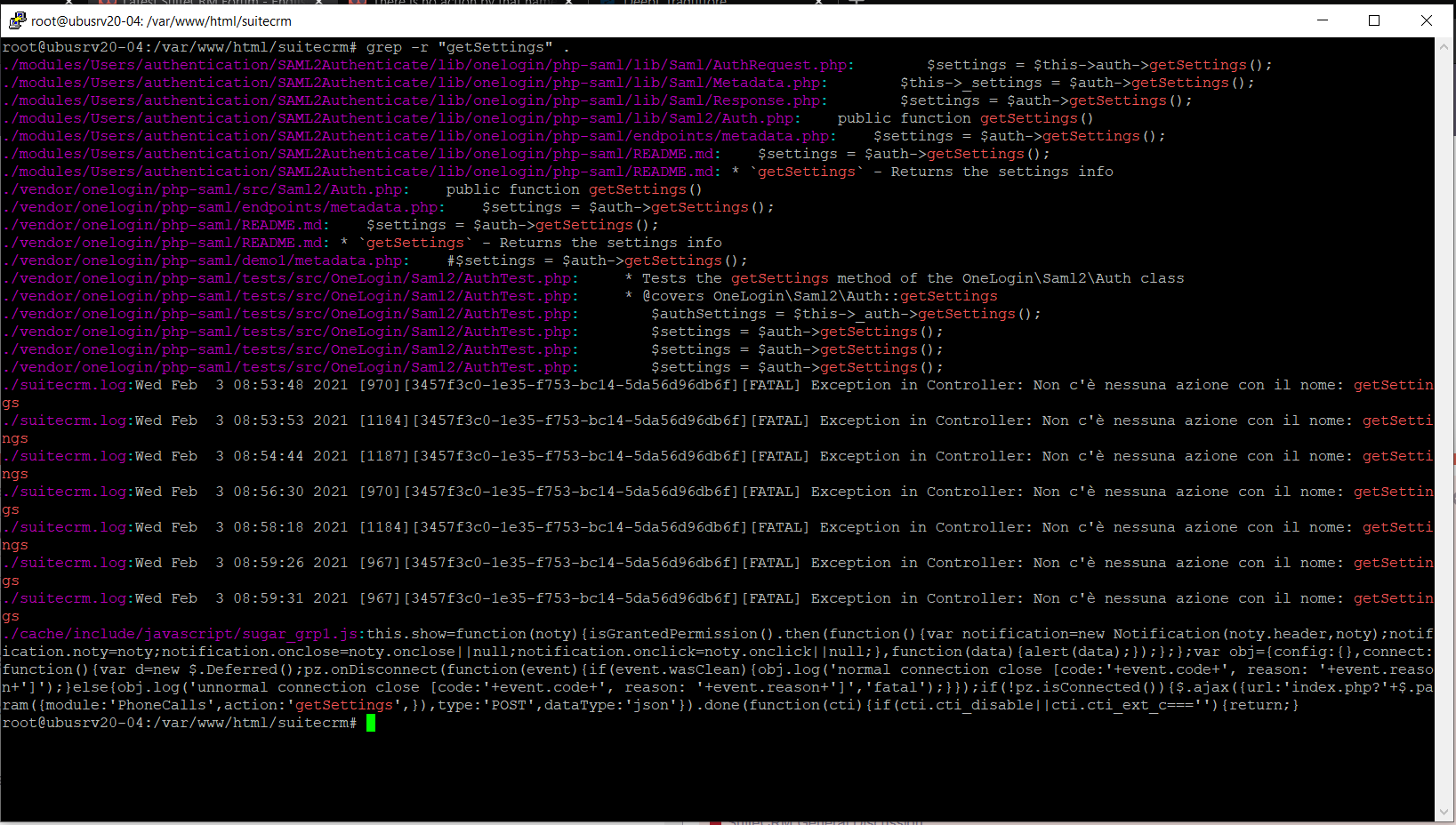Click the window title 'root@ubusrv20-04: /var/www/html/suitecrm'
This screenshot has width=1456, height=825.
(x=161, y=21)
